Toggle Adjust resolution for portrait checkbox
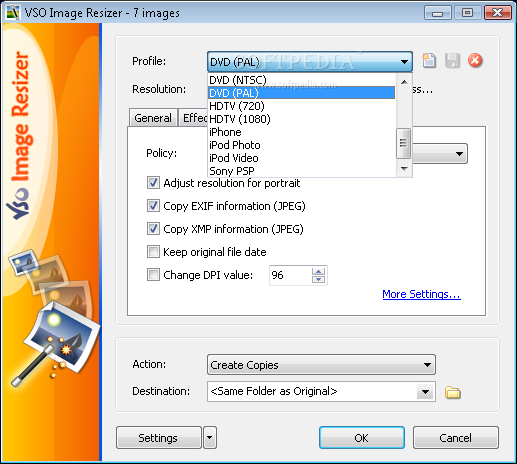The width and height of the screenshot is (517, 464). click(153, 183)
